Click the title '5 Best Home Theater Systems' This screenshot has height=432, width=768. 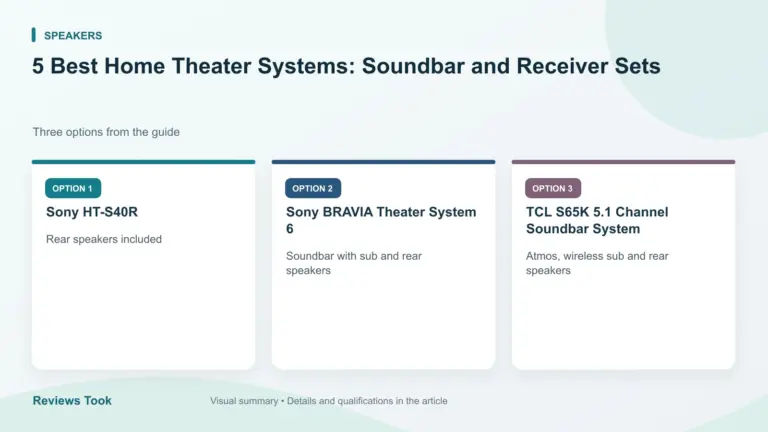(x=346, y=66)
